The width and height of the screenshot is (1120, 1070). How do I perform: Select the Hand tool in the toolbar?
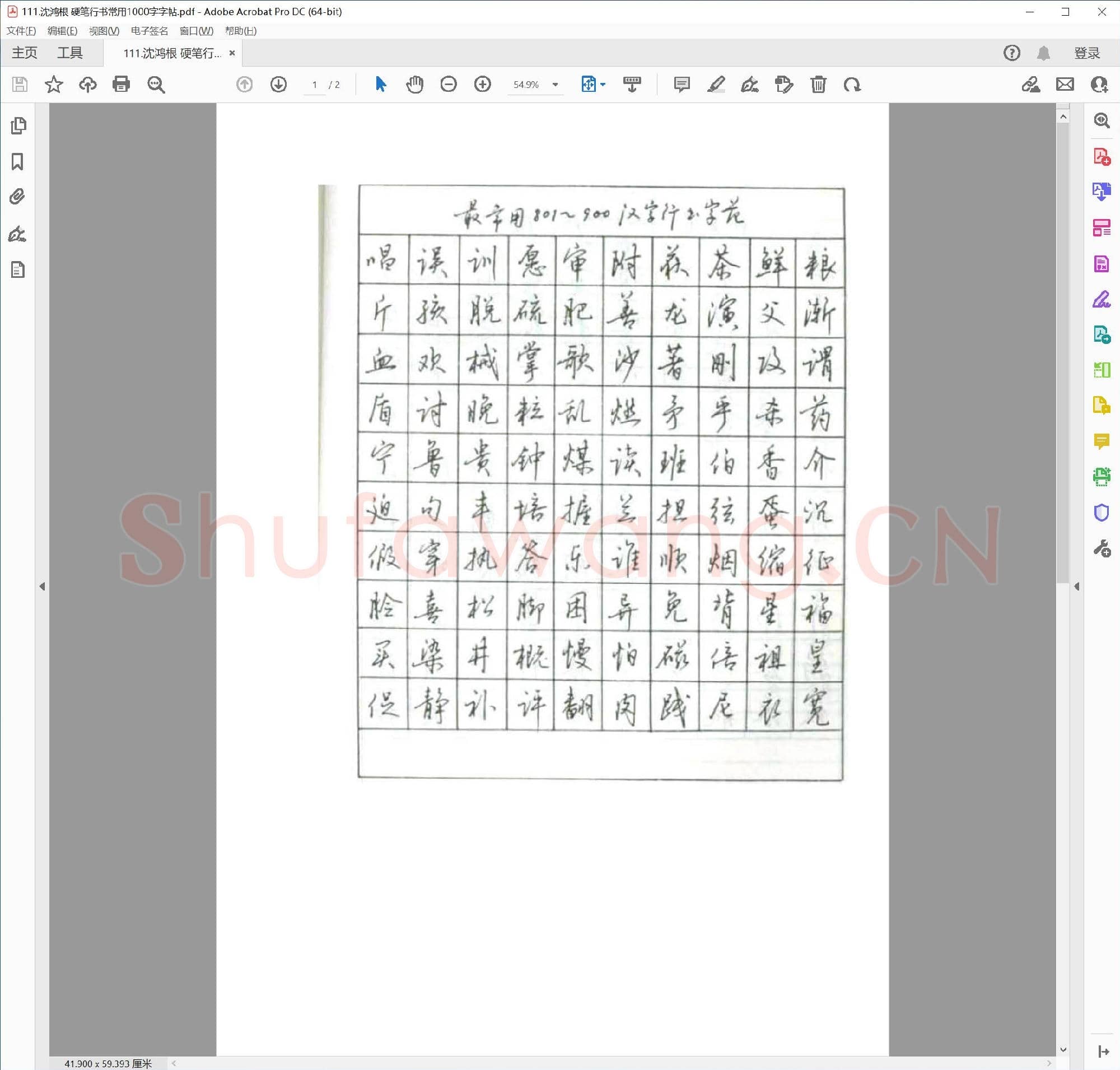414,85
